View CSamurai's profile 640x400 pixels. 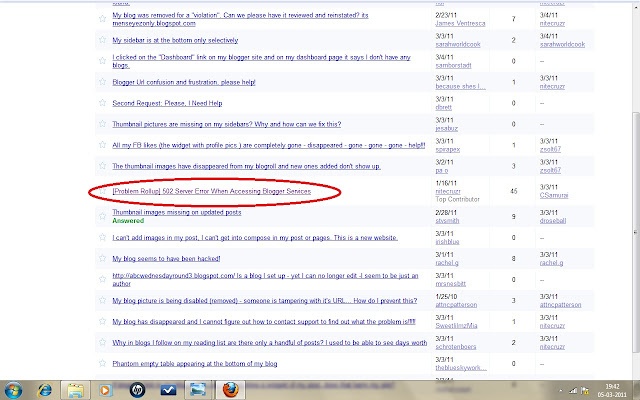554,195
